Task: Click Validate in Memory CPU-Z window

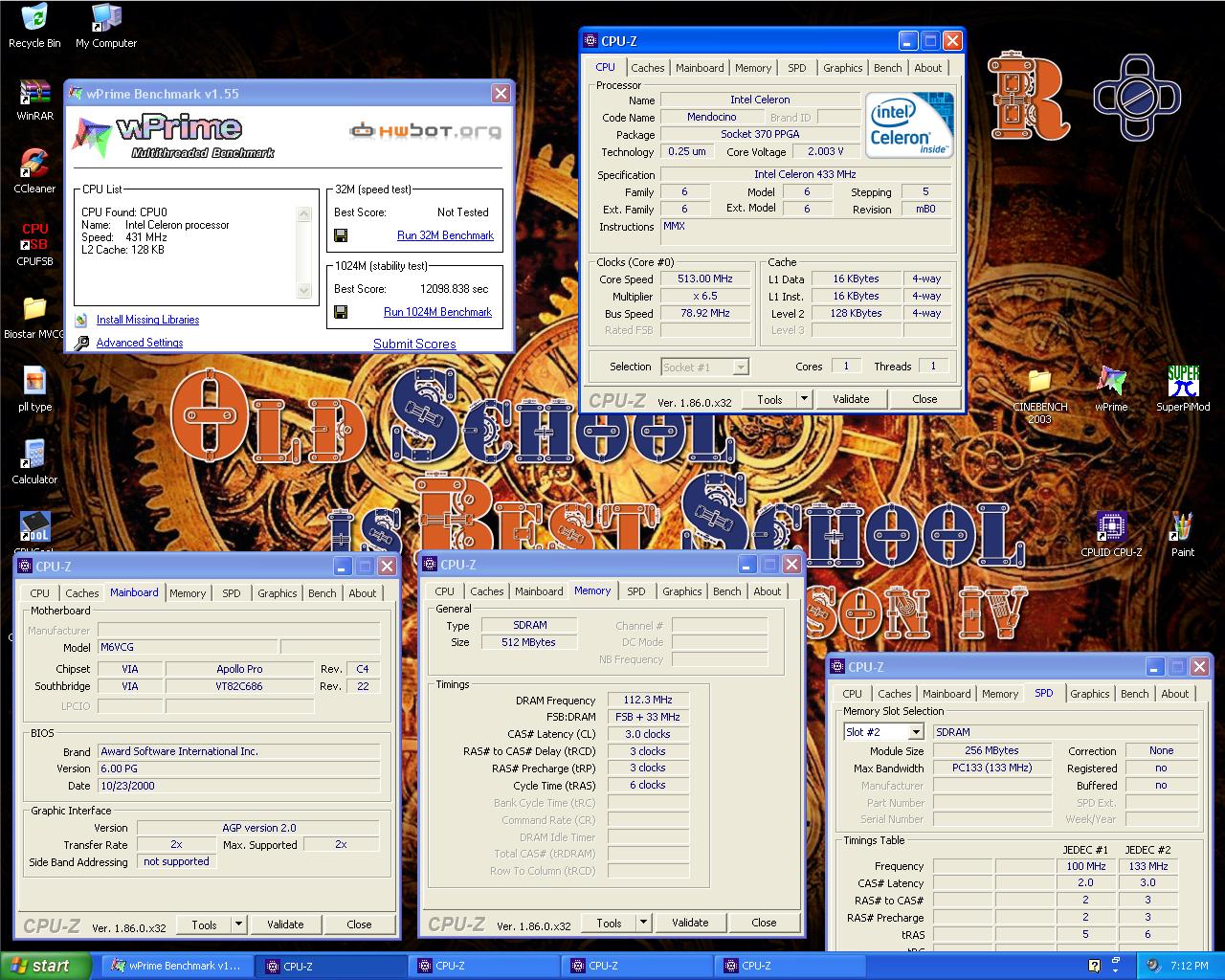Action: 690,923
